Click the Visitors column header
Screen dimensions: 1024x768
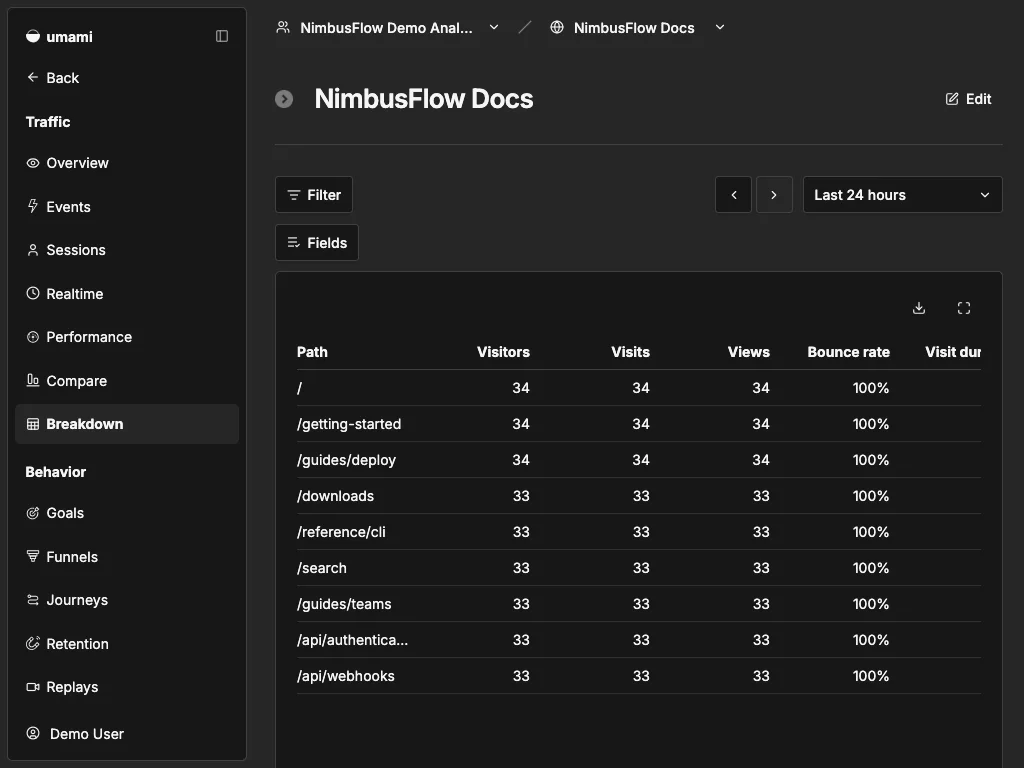(x=504, y=352)
